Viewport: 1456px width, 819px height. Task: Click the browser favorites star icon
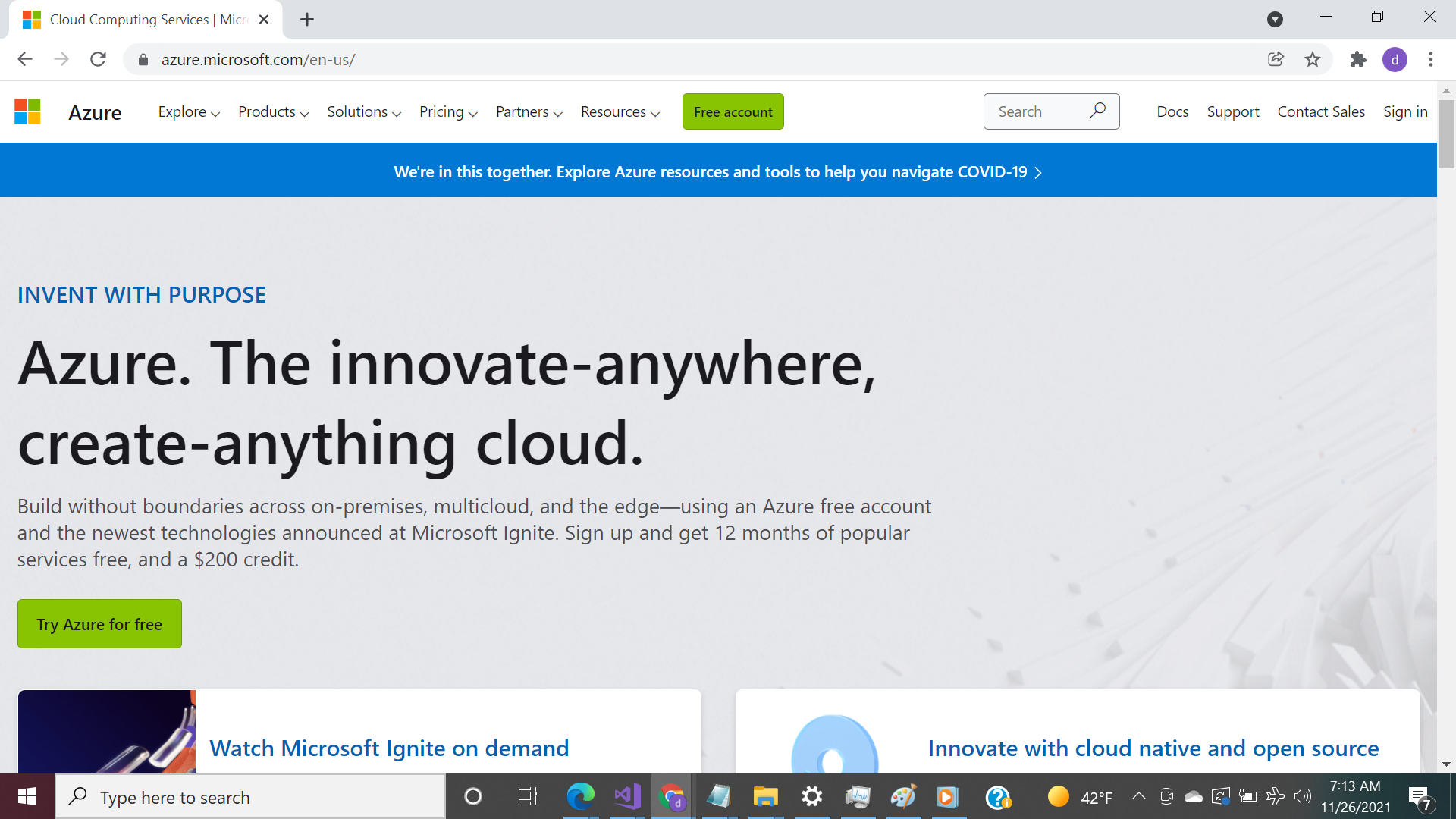click(x=1314, y=59)
